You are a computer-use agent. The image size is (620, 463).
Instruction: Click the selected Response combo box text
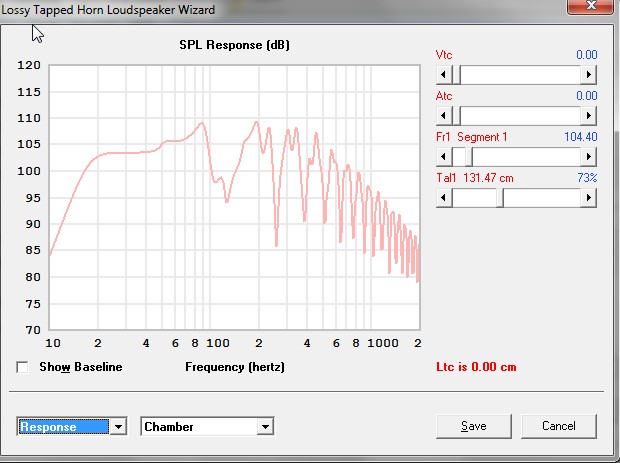(64, 427)
